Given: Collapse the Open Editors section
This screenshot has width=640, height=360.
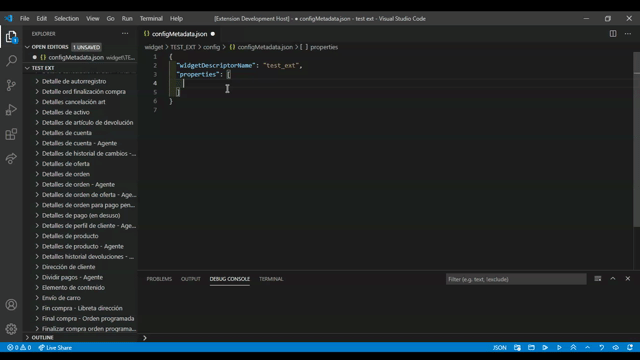Looking at the screenshot, I should click(50, 47).
